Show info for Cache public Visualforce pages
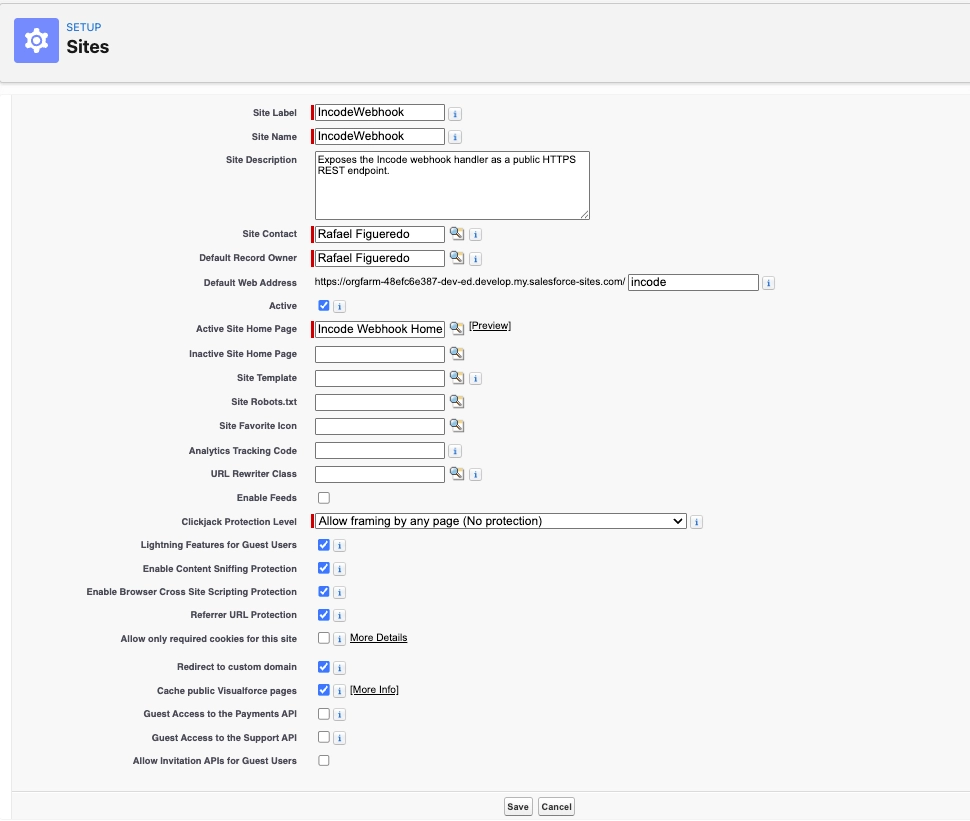The width and height of the screenshot is (970, 821). (x=339, y=691)
